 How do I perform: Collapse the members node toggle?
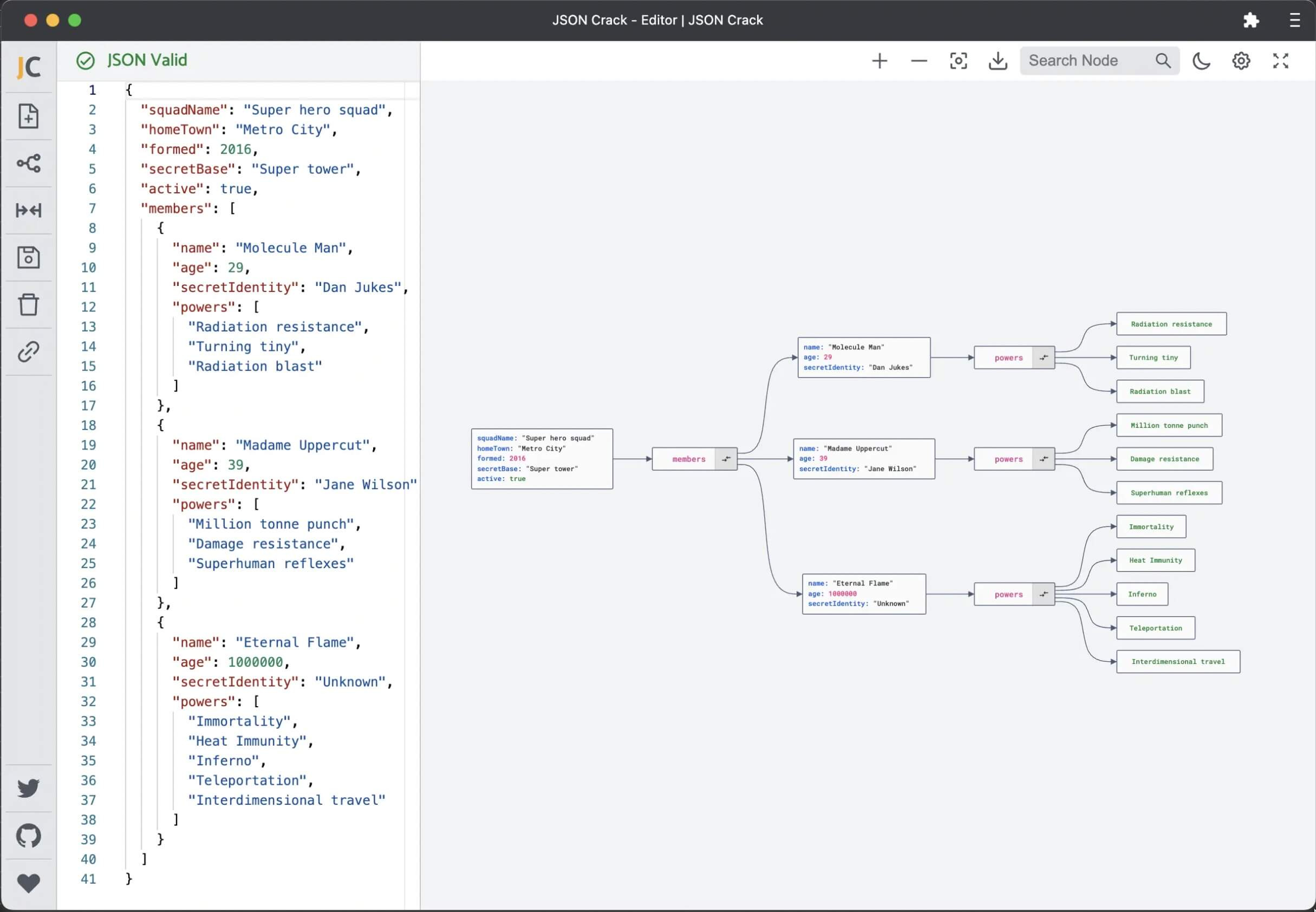pyautogui.click(x=726, y=459)
